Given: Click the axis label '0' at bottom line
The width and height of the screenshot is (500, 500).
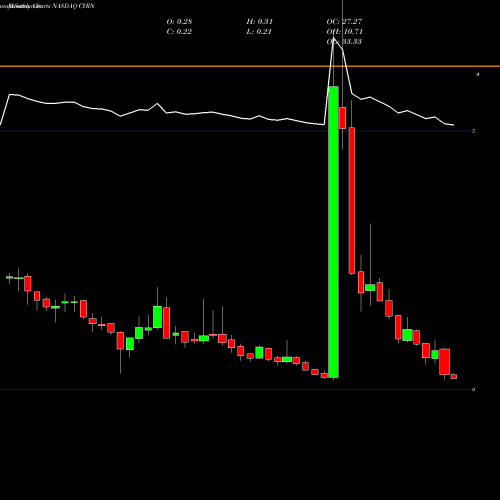Looking at the screenshot, I should (474, 389).
